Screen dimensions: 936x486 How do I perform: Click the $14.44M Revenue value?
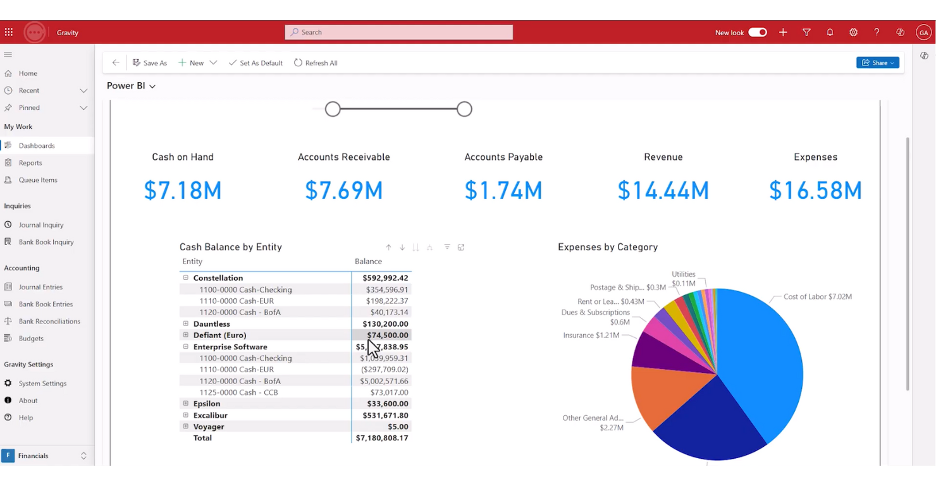663,190
